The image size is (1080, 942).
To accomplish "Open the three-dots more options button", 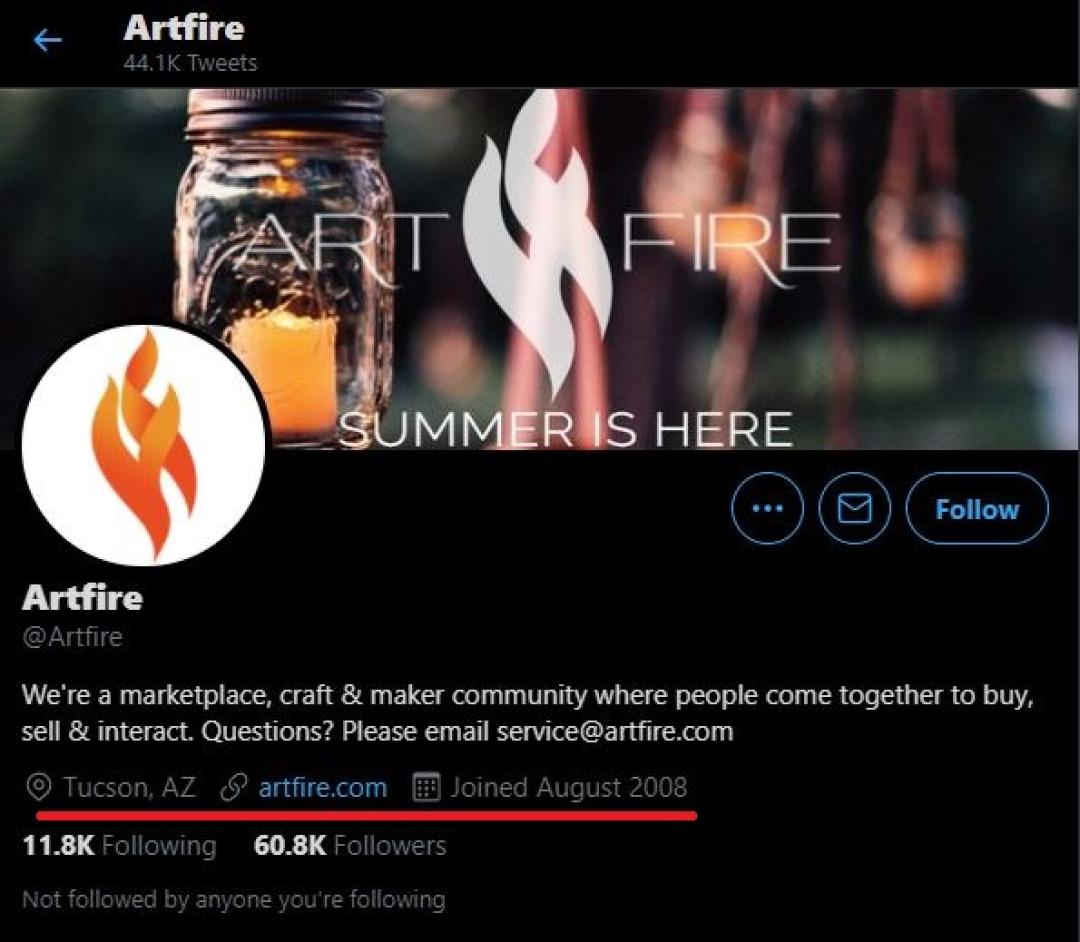I will (x=767, y=509).
